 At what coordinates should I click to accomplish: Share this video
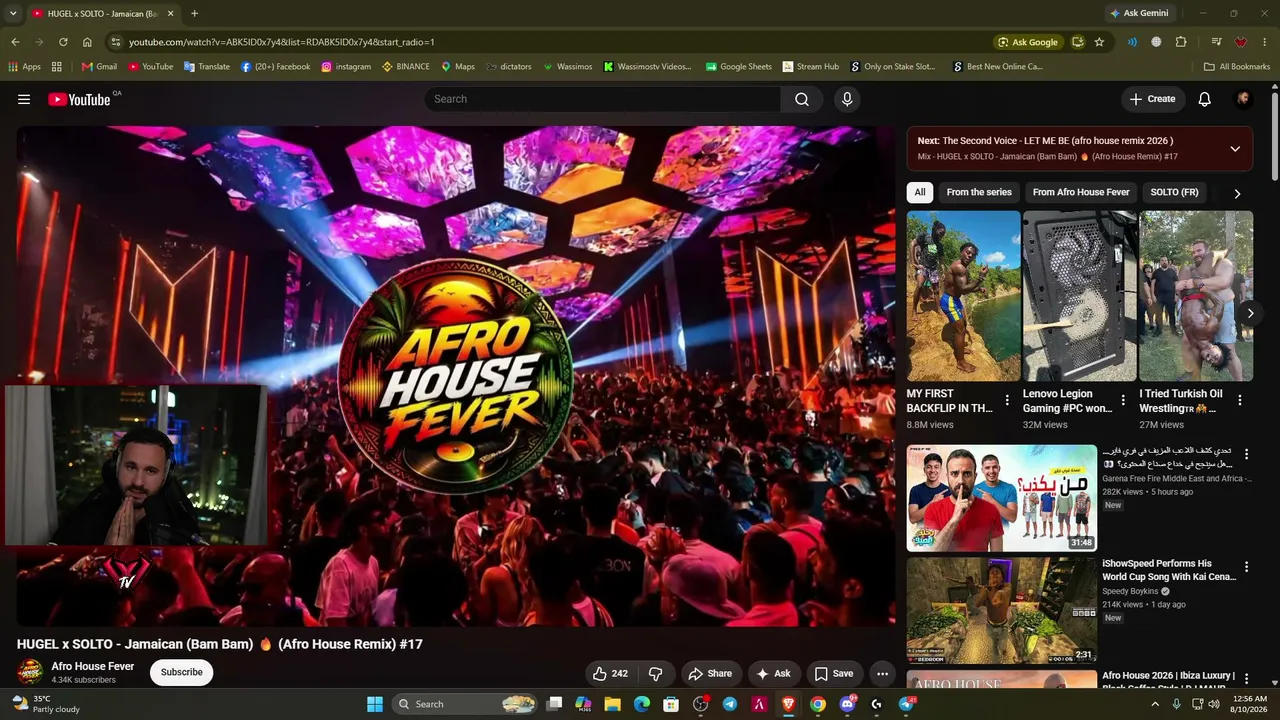tap(711, 674)
